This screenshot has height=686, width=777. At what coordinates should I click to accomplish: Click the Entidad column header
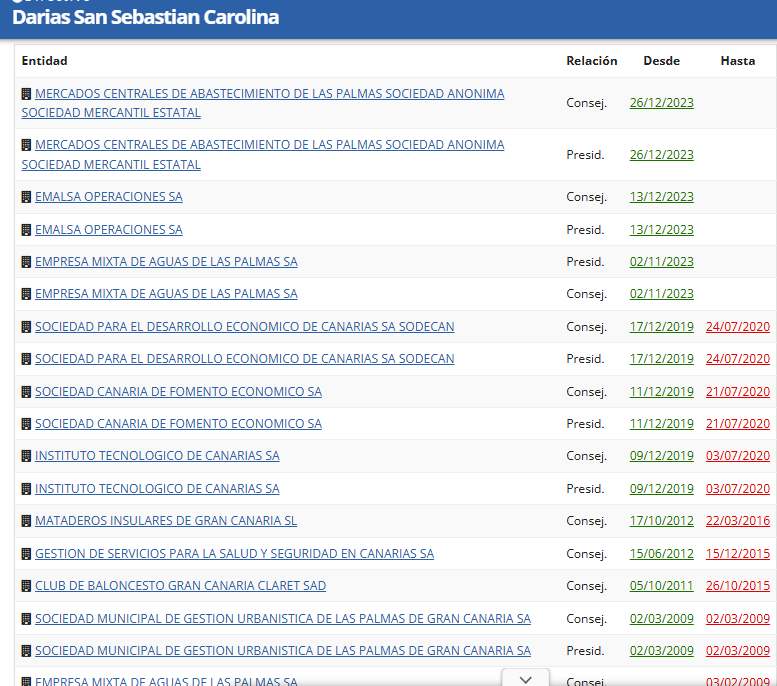pyautogui.click(x=45, y=61)
